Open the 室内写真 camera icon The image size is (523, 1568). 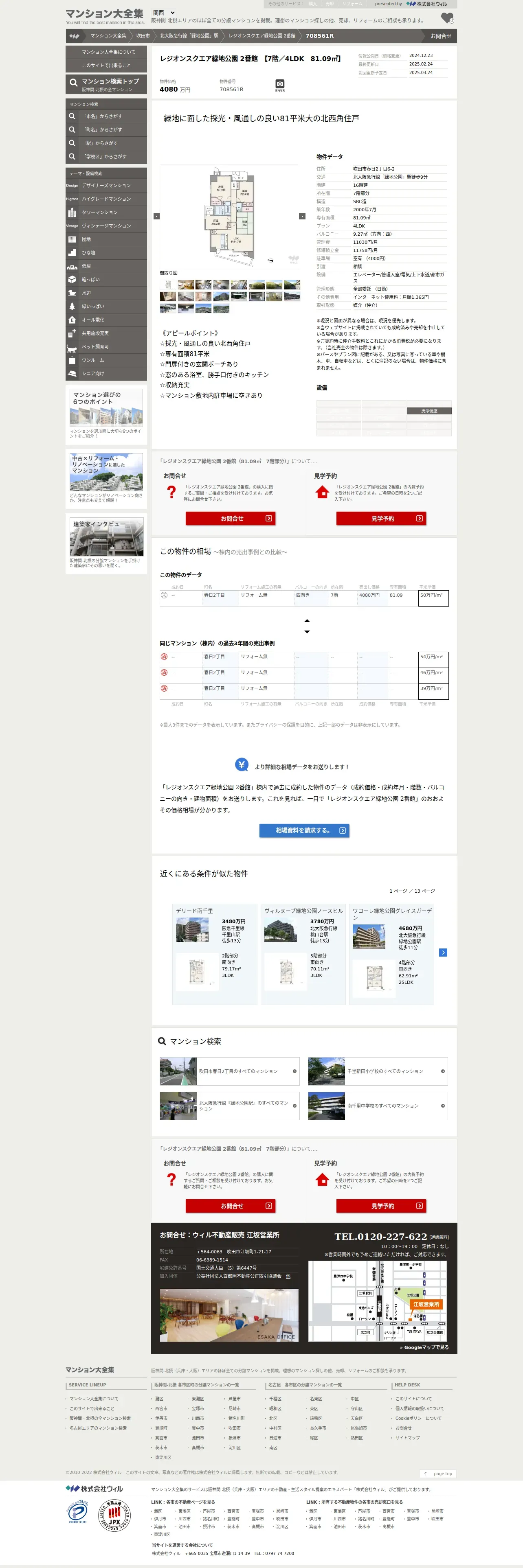pos(279,85)
